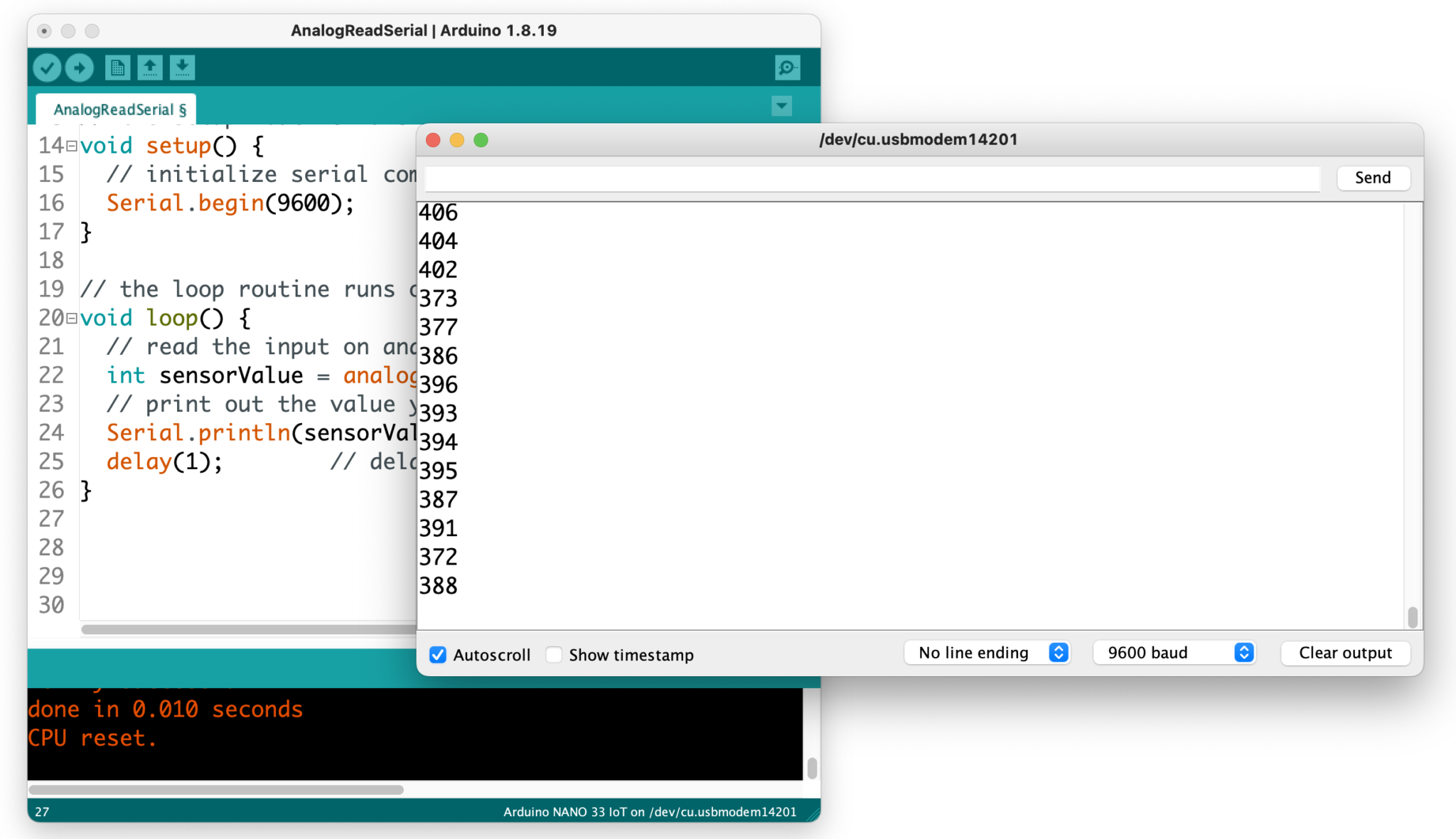Viewport: 1456px width, 839px height.
Task: Open the No line ending dropdown
Action: pos(987,653)
